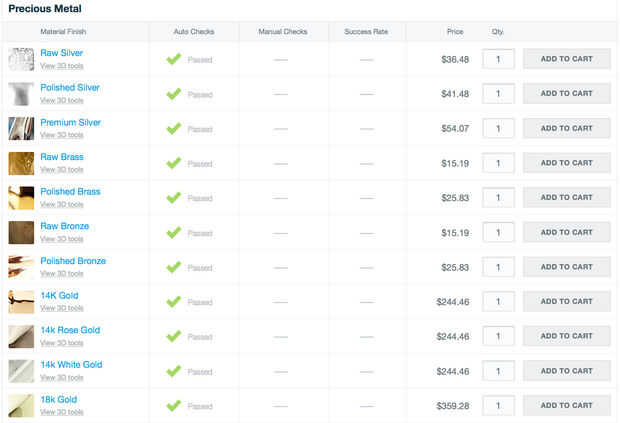Screen dimensions: 620x423
Task: Click the Raw Bronze swatch image
Action: tap(21, 232)
